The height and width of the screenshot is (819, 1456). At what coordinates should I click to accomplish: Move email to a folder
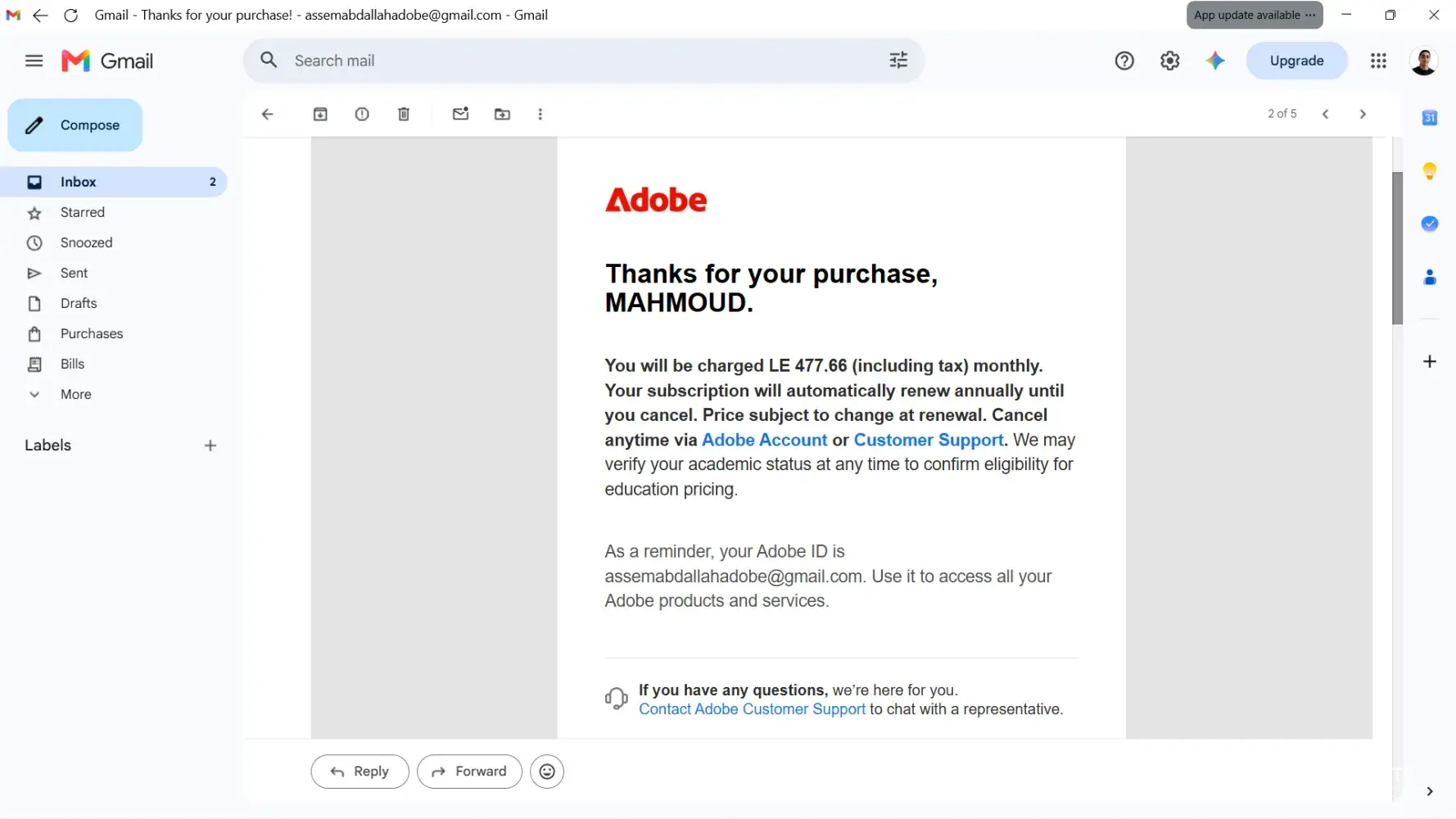[503, 114]
